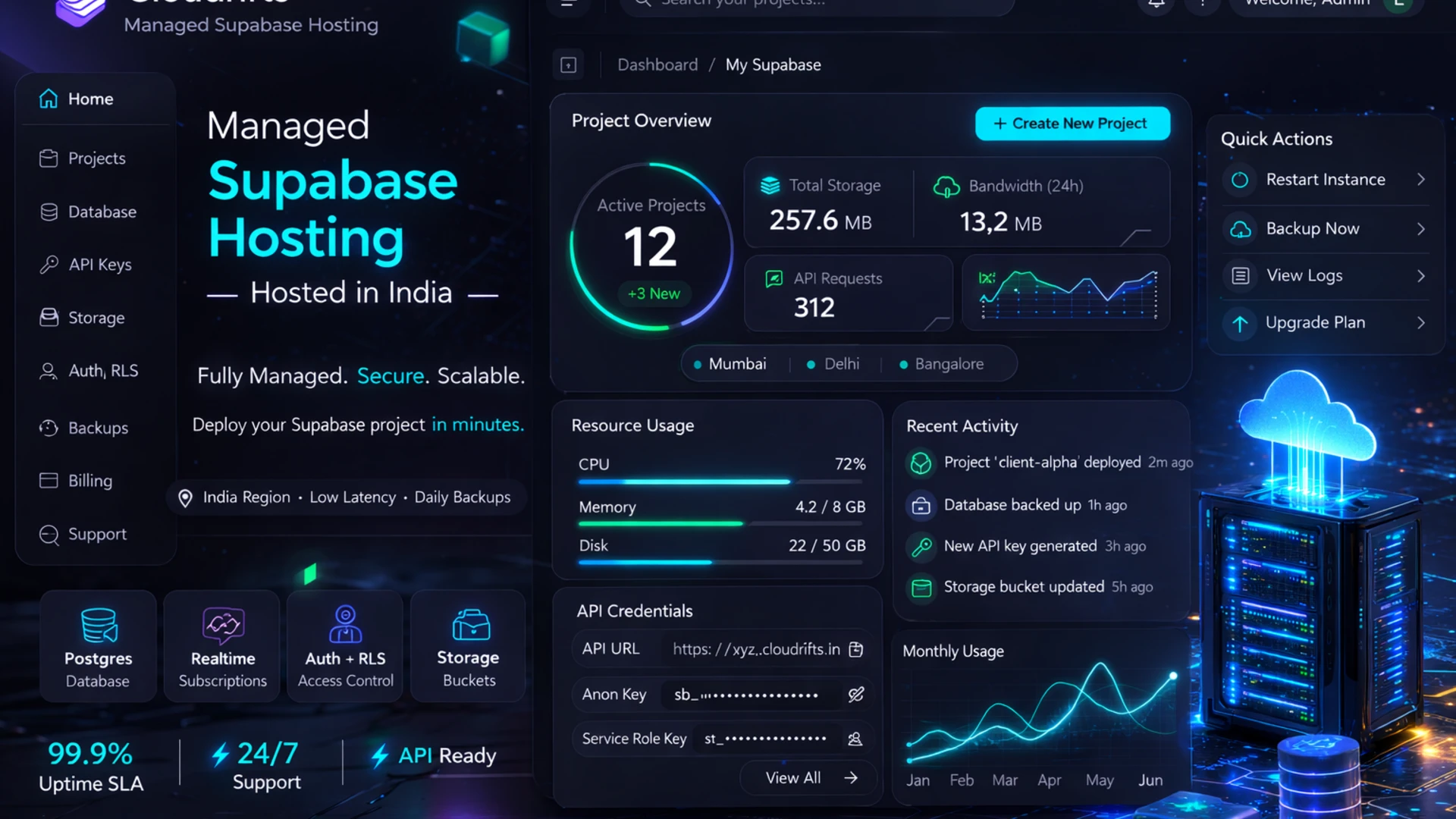Select the API Keys sidebar icon

pyautogui.click(x=49, y=265)
